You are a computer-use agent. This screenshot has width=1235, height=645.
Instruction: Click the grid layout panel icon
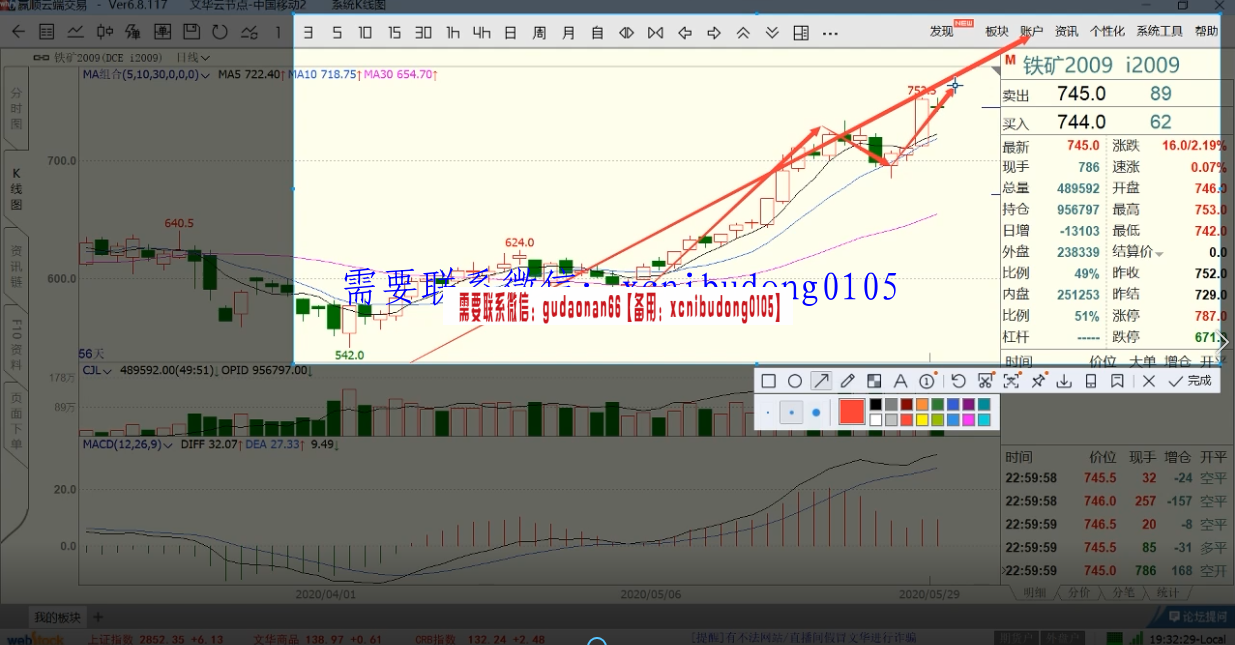point(801,33)
